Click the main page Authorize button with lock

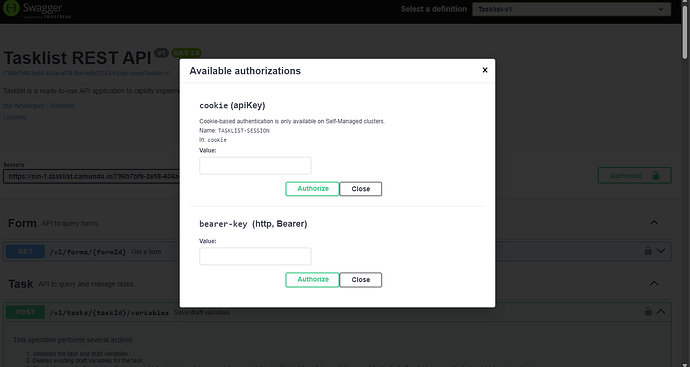[x=634, y=176]
